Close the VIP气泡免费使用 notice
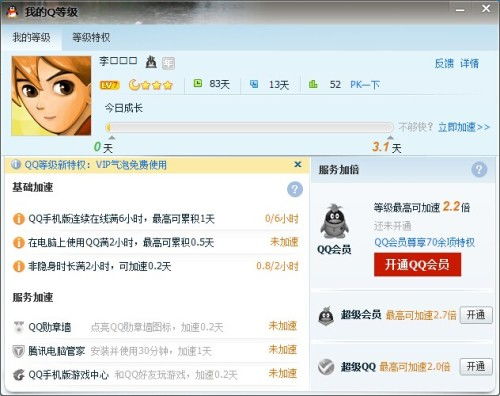 (298, 164)
